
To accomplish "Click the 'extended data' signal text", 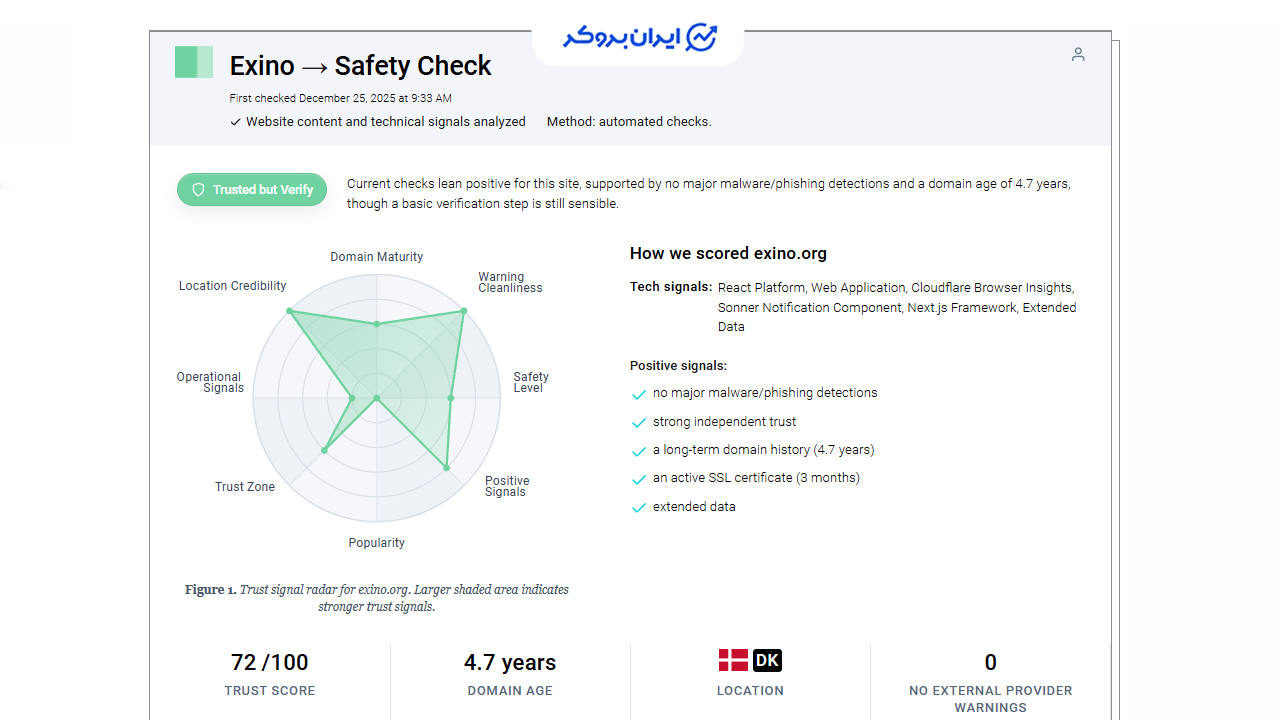I will pyautogui.click(x=694, y=507).
